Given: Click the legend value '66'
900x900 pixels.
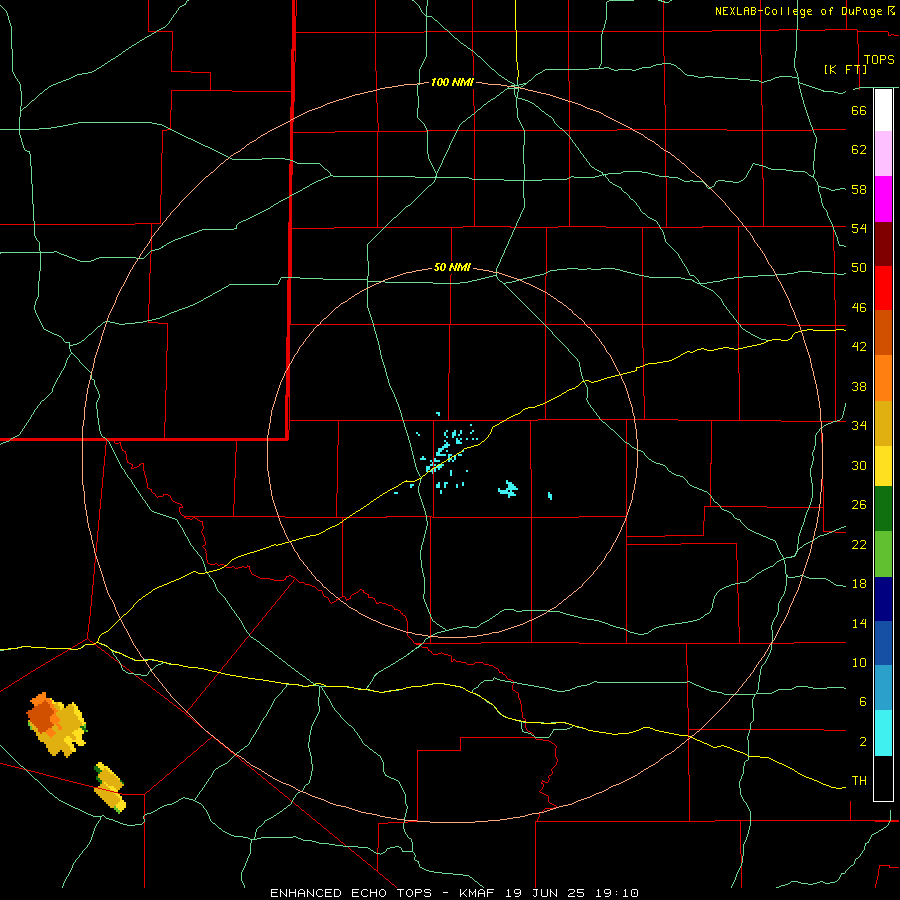Looking at the screenshot, I should 859,111.
